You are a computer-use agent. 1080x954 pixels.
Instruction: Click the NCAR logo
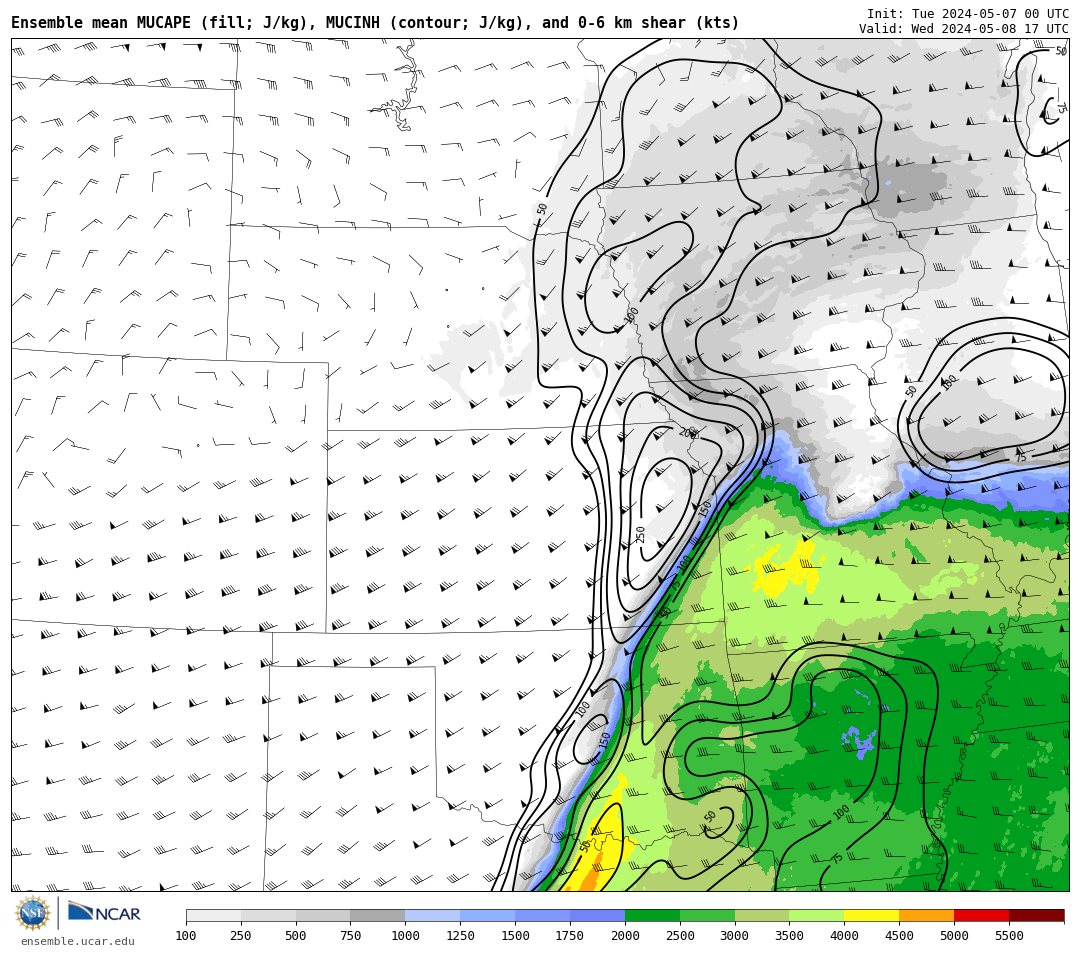104,914
